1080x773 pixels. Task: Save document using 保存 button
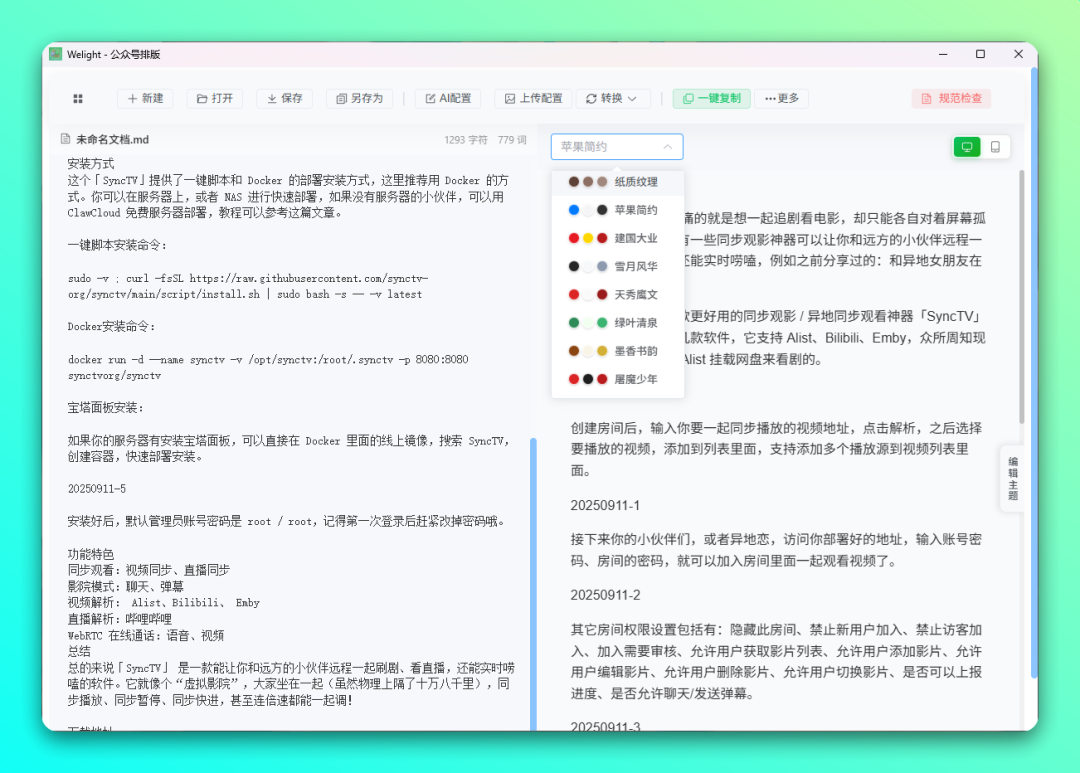[x=284, y=99]
